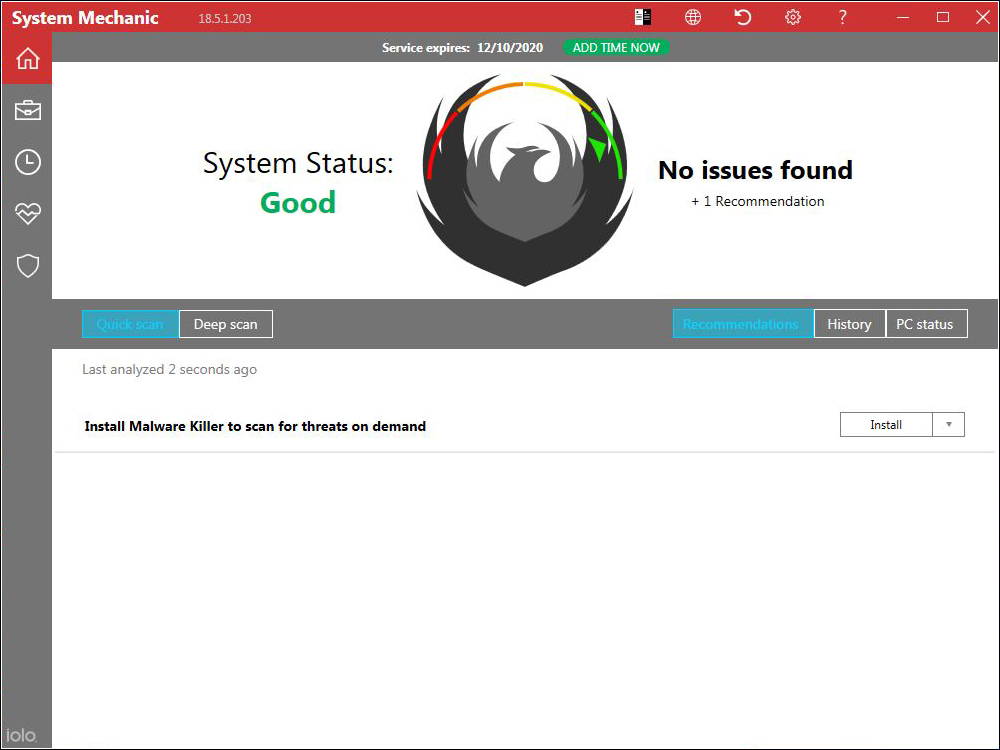
Task: Click the System Mechanic title text
Action: [85, 18]
